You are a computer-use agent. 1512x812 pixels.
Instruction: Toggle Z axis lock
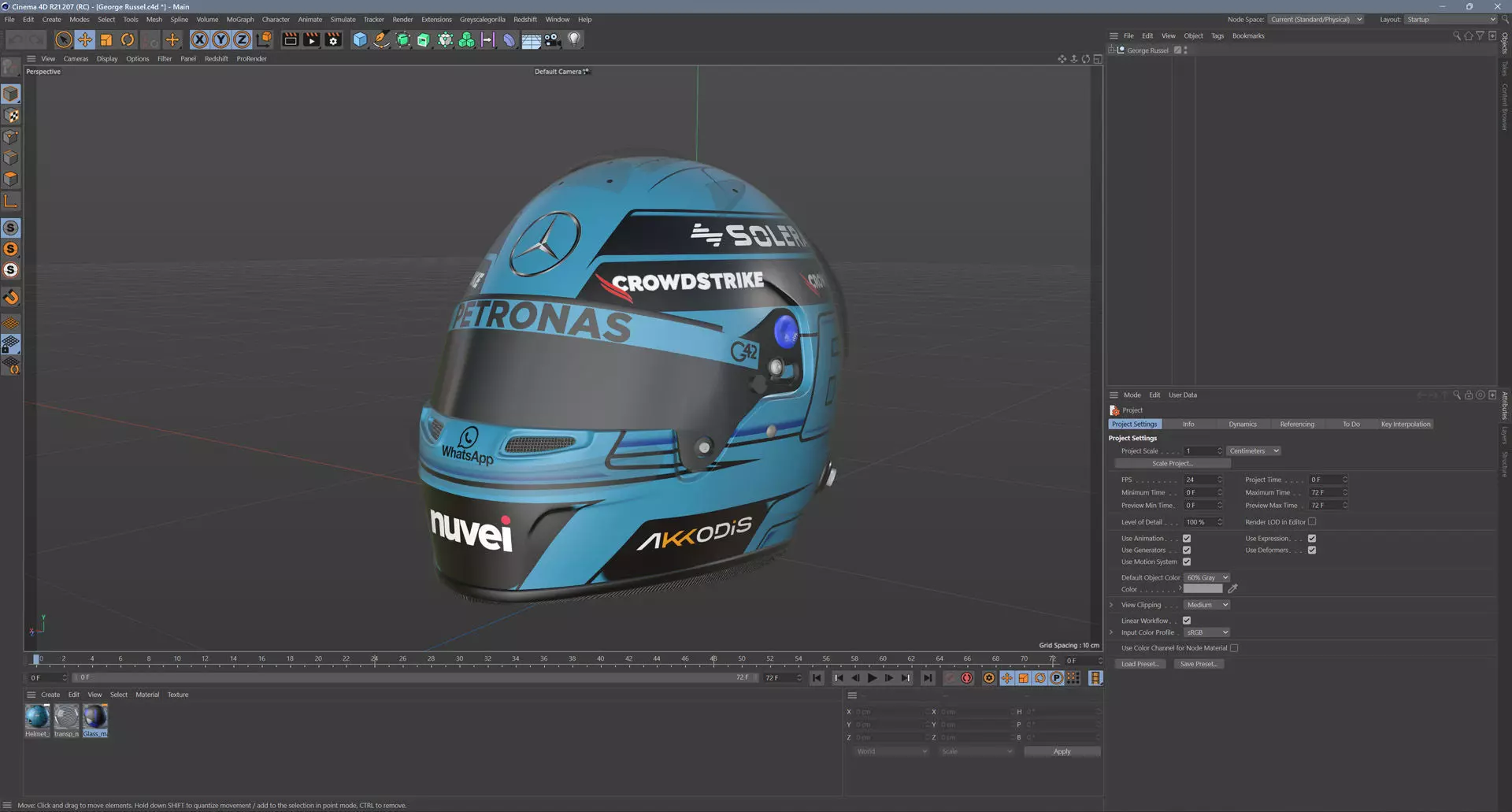click(243, 39)
